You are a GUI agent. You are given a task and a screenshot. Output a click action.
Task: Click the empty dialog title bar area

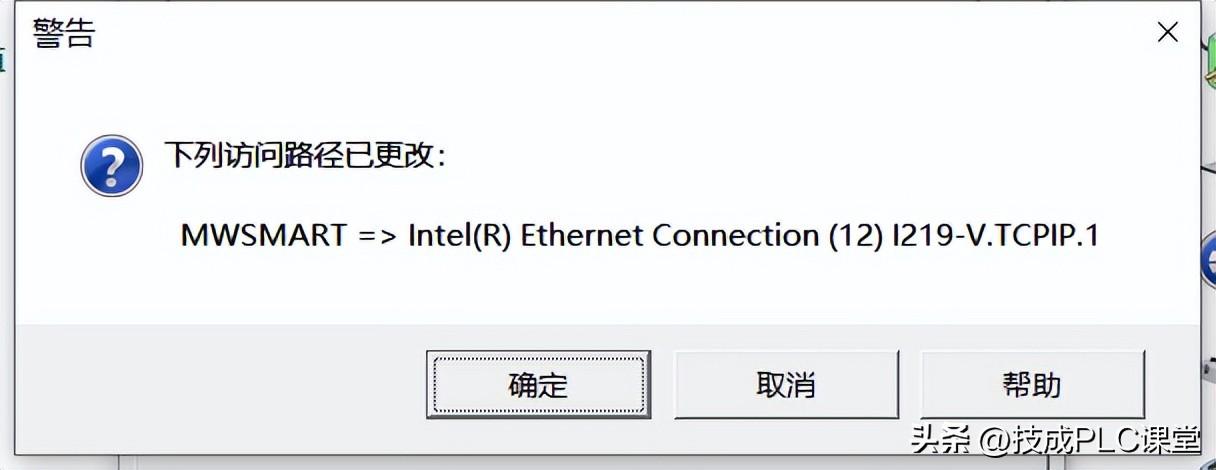(x=600, y=34)
